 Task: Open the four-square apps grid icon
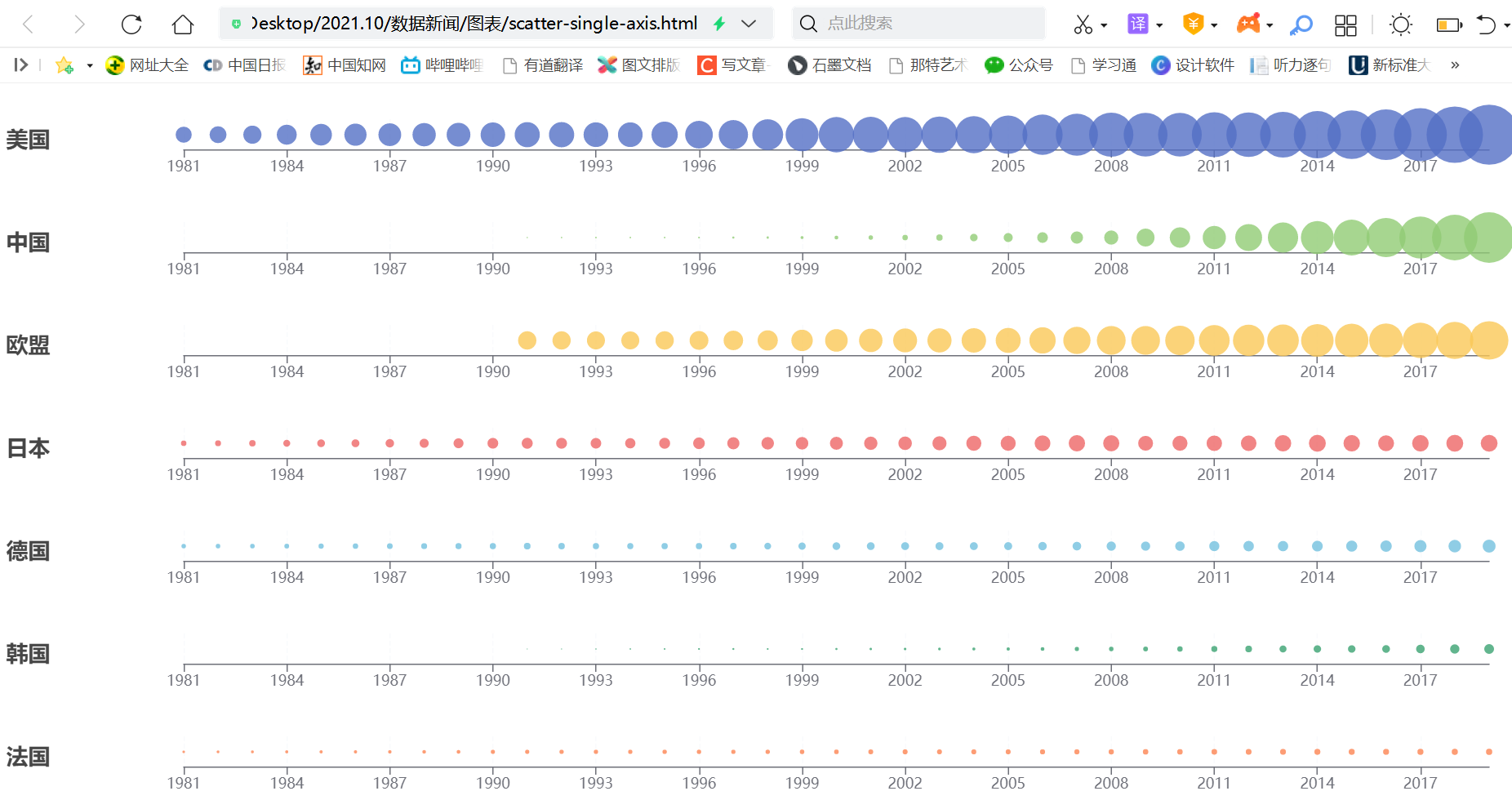click(x=1345, y=25)
